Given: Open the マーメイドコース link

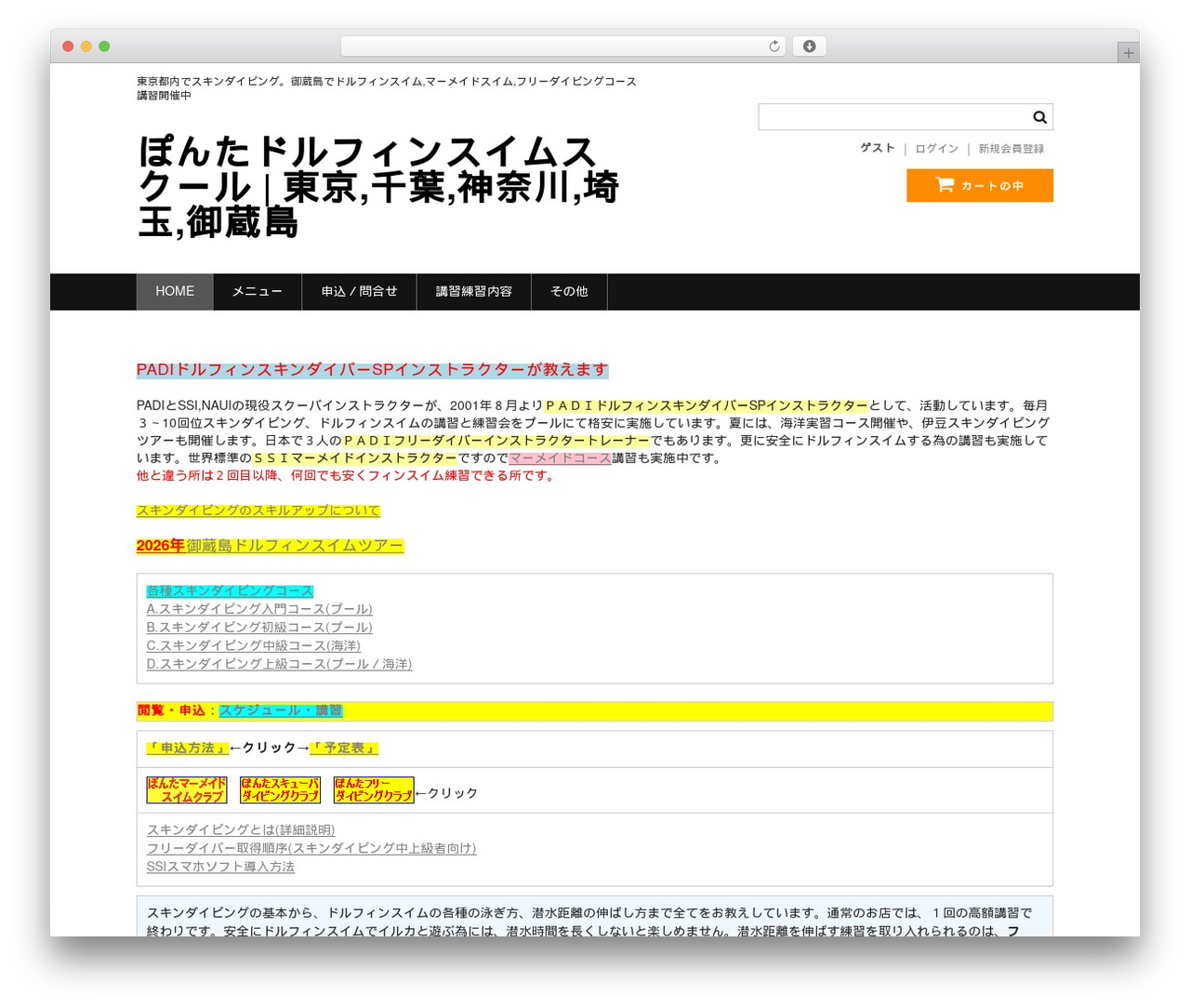Looking at the screenshot, I should tap(560, 458).
